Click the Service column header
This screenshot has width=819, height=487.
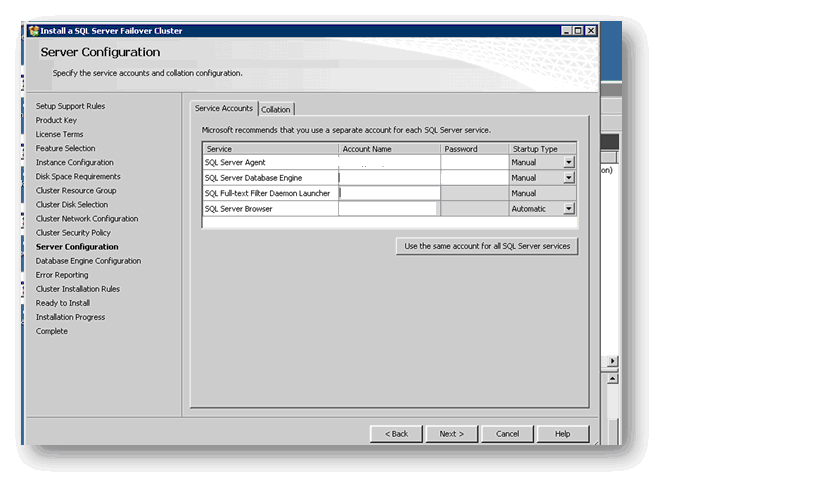pyautogui.click(x=271, y=149)
